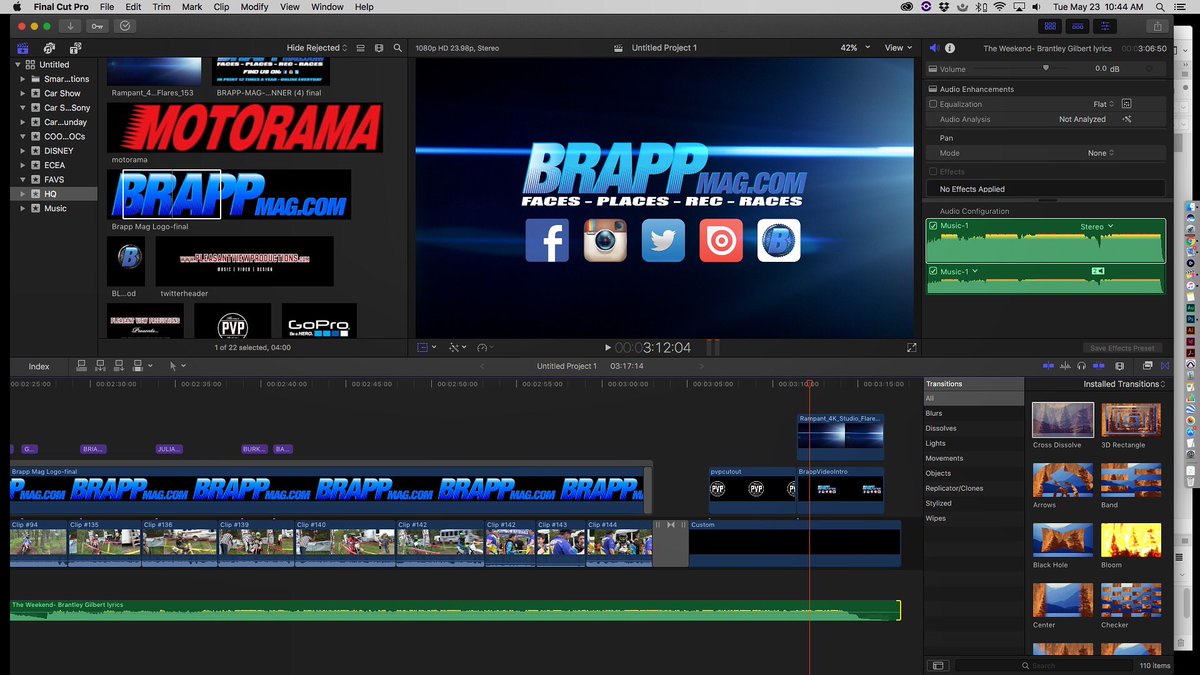The width and height of the screenshot is (1200, 675).
Task: Enter full screen viewer arrows icon
Action: pos(911,347)
